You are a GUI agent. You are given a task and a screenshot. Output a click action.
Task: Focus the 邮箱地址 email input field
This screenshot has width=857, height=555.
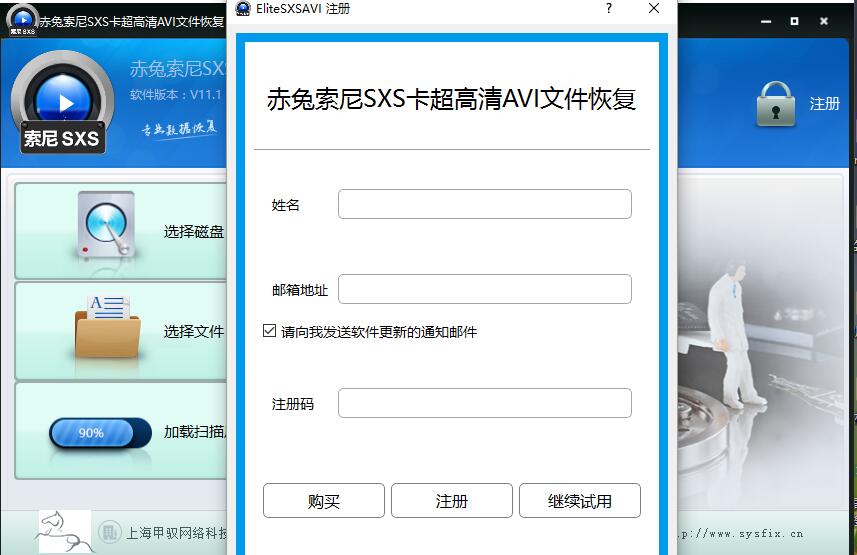pos(485,289)
